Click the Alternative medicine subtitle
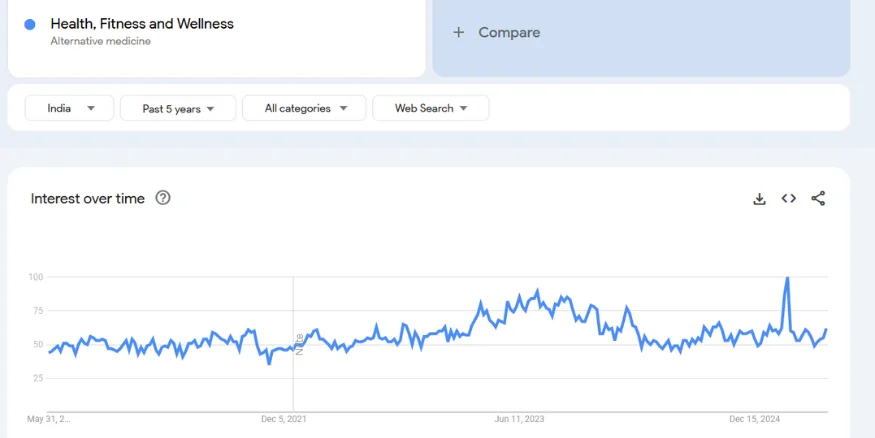Viewport: 875px width, 438px height. coord(101,41)
